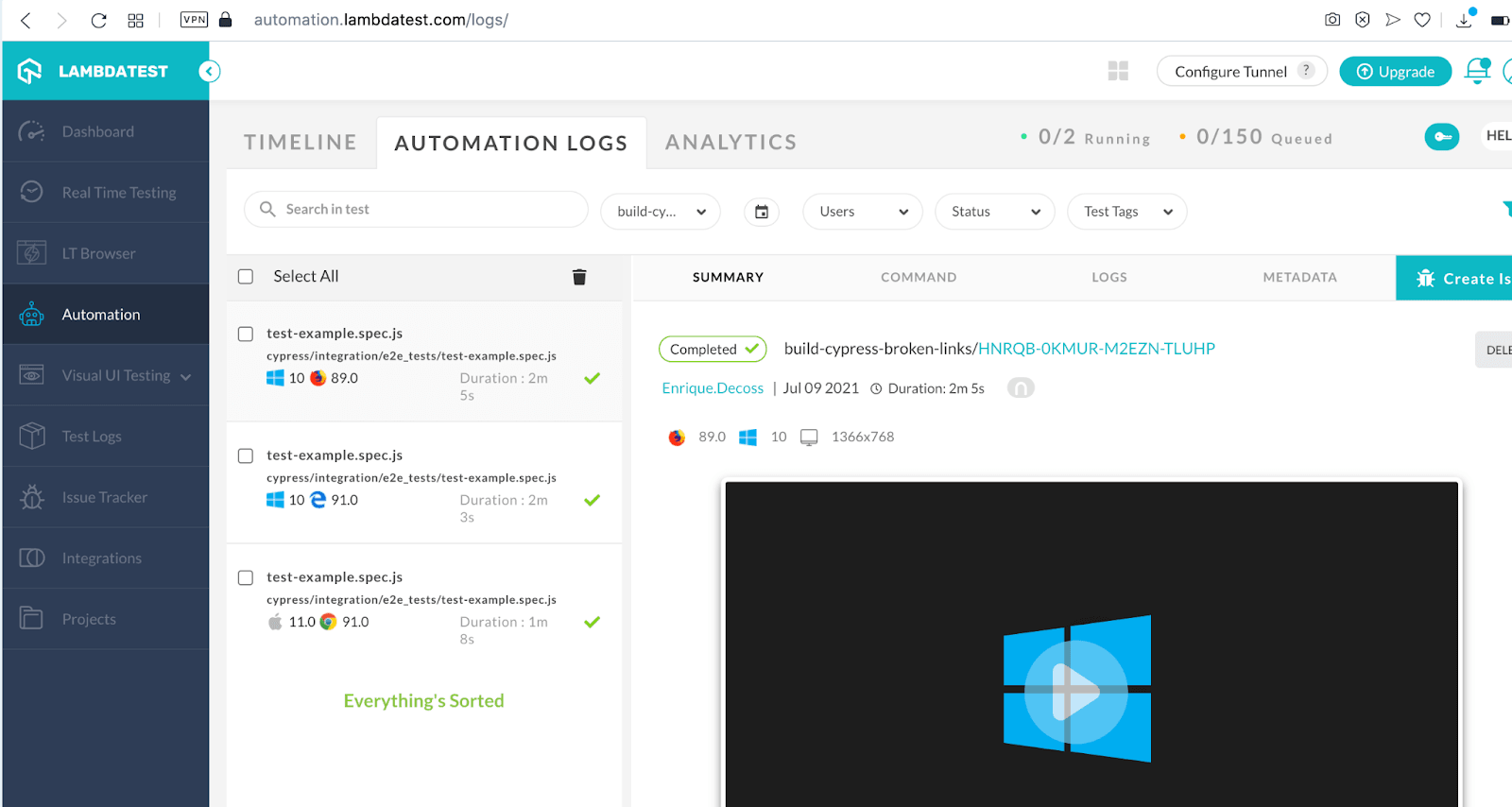
Task: Reload the page in browser
Action: 98,20
